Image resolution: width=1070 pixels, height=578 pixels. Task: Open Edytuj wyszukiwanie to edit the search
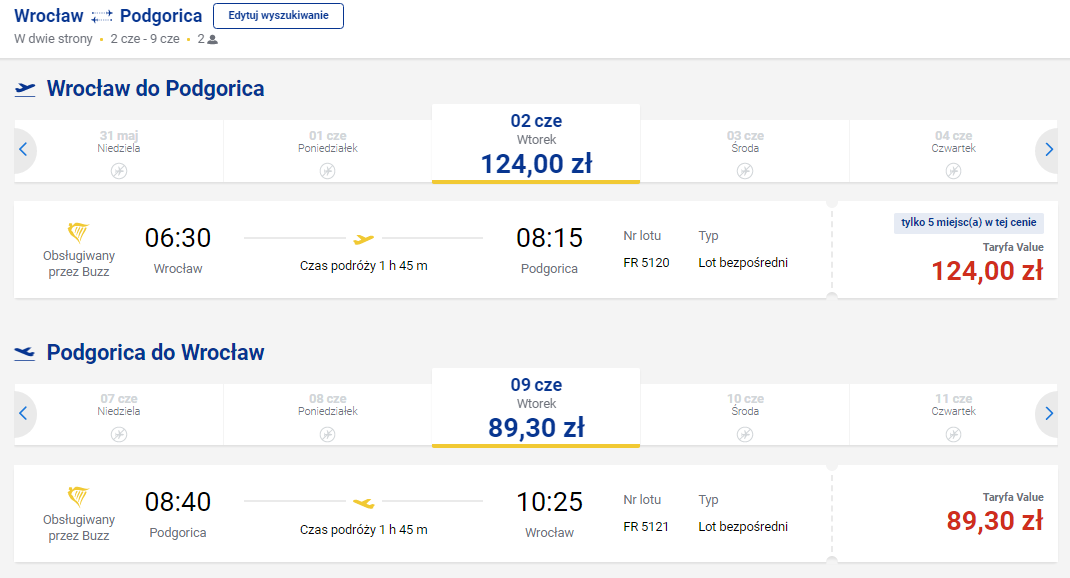(278, 16)
